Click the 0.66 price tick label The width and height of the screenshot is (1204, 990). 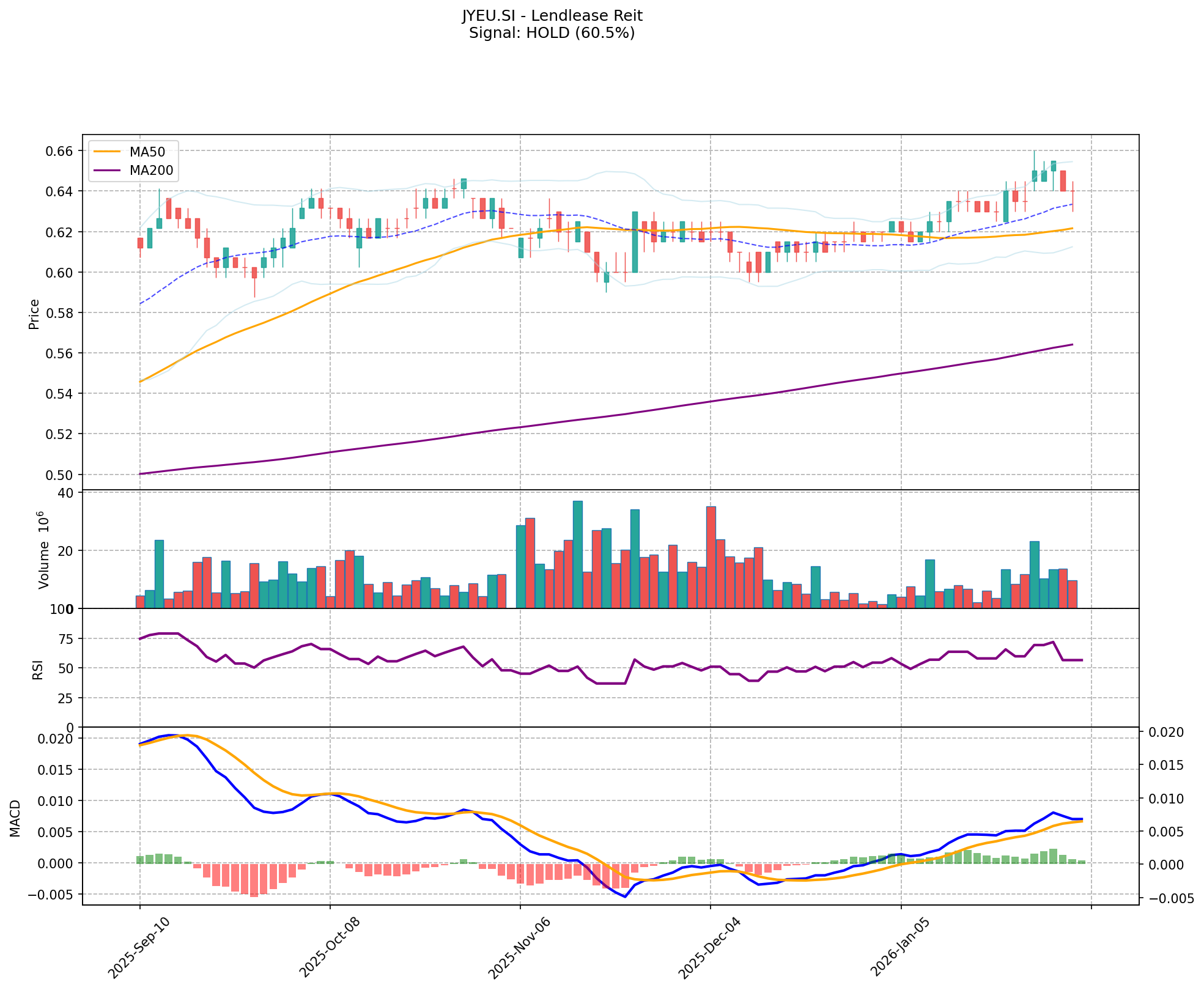pos(60,151)
